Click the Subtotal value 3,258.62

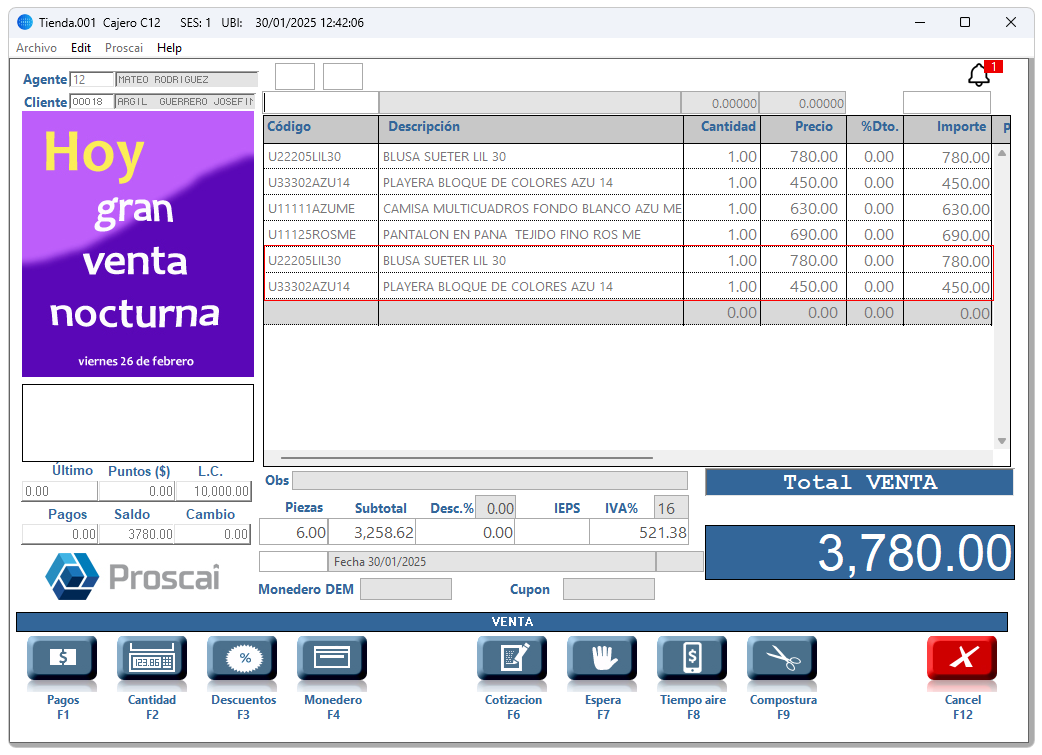click(x=371, y=533)
